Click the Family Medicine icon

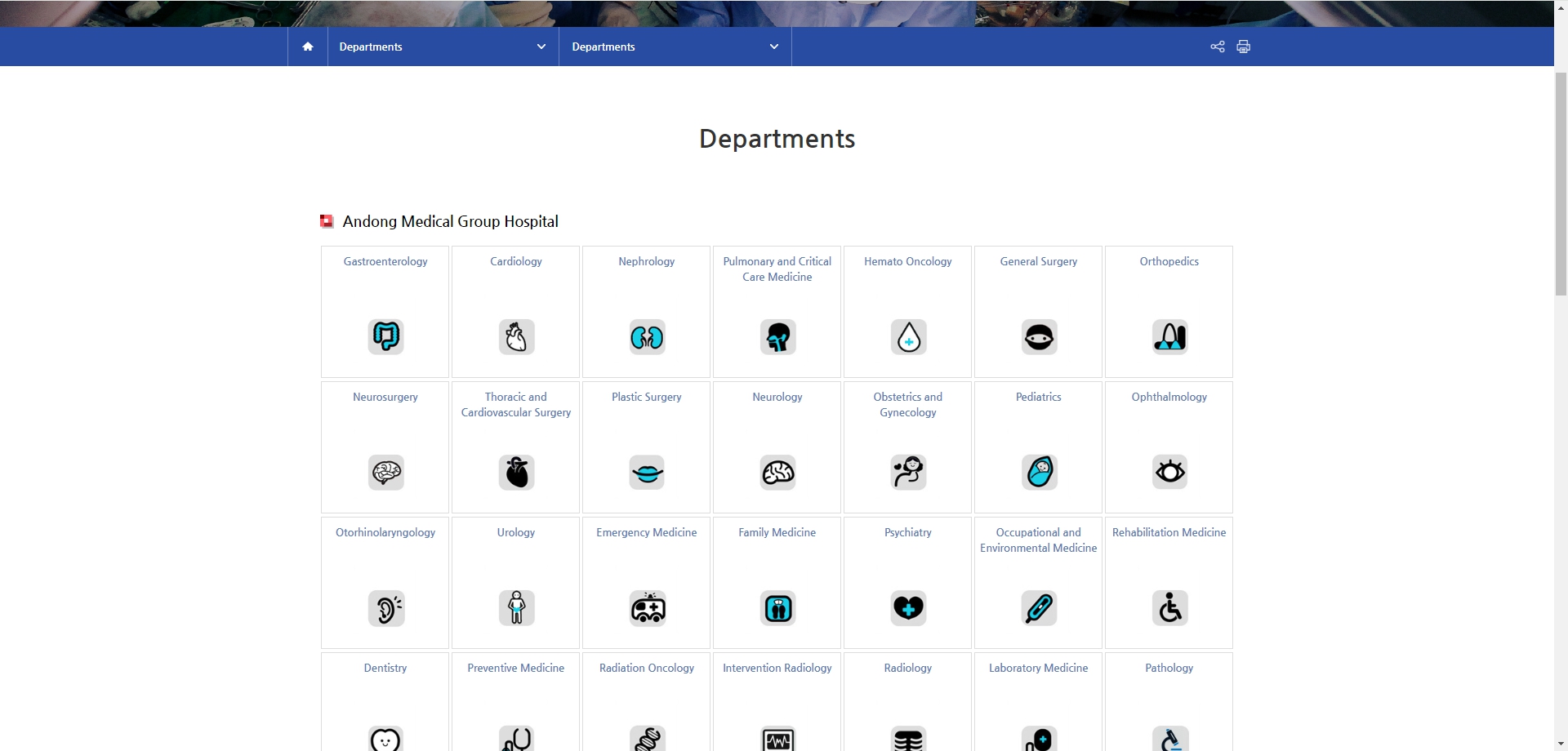click(x=777, y=607)
